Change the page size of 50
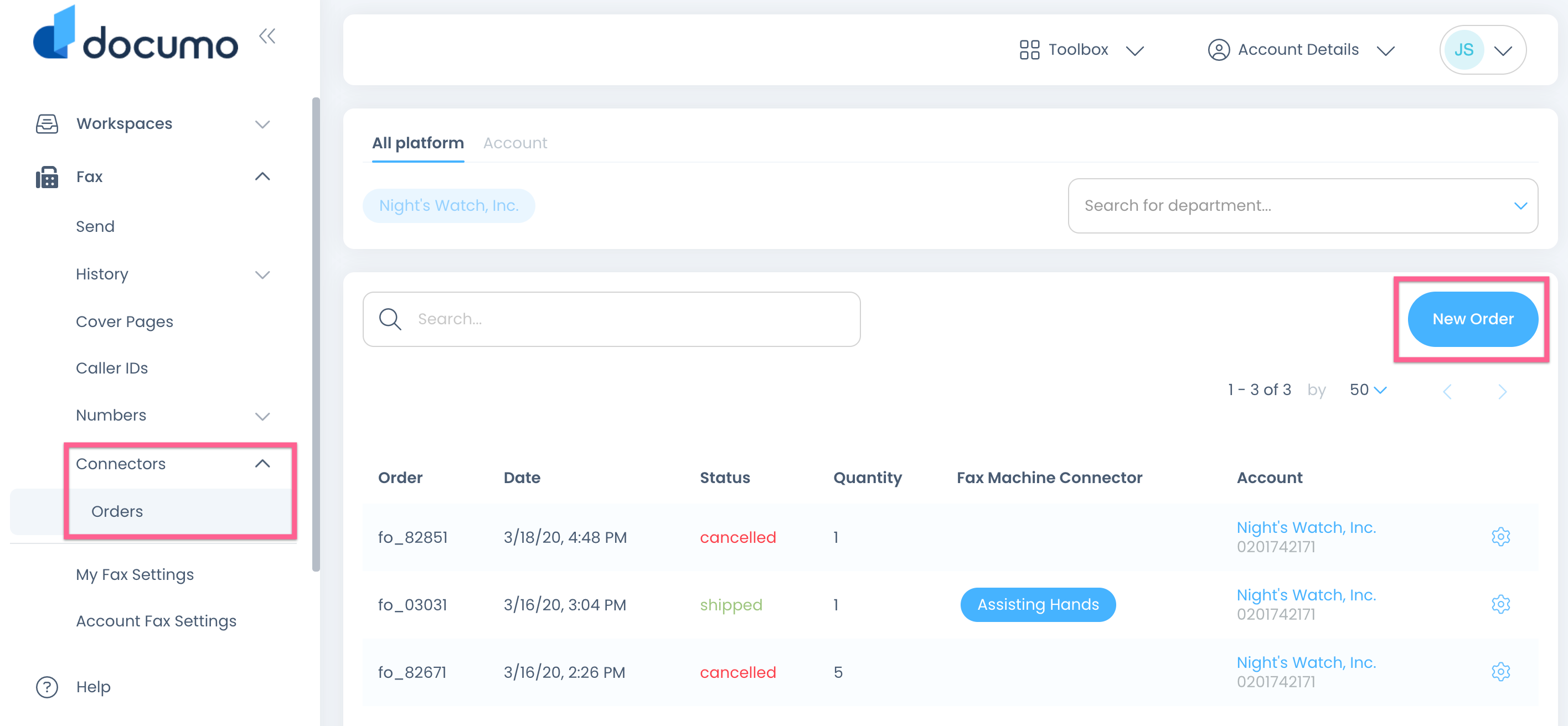This screenshot has height=726, width=1568. point(1367,390)
